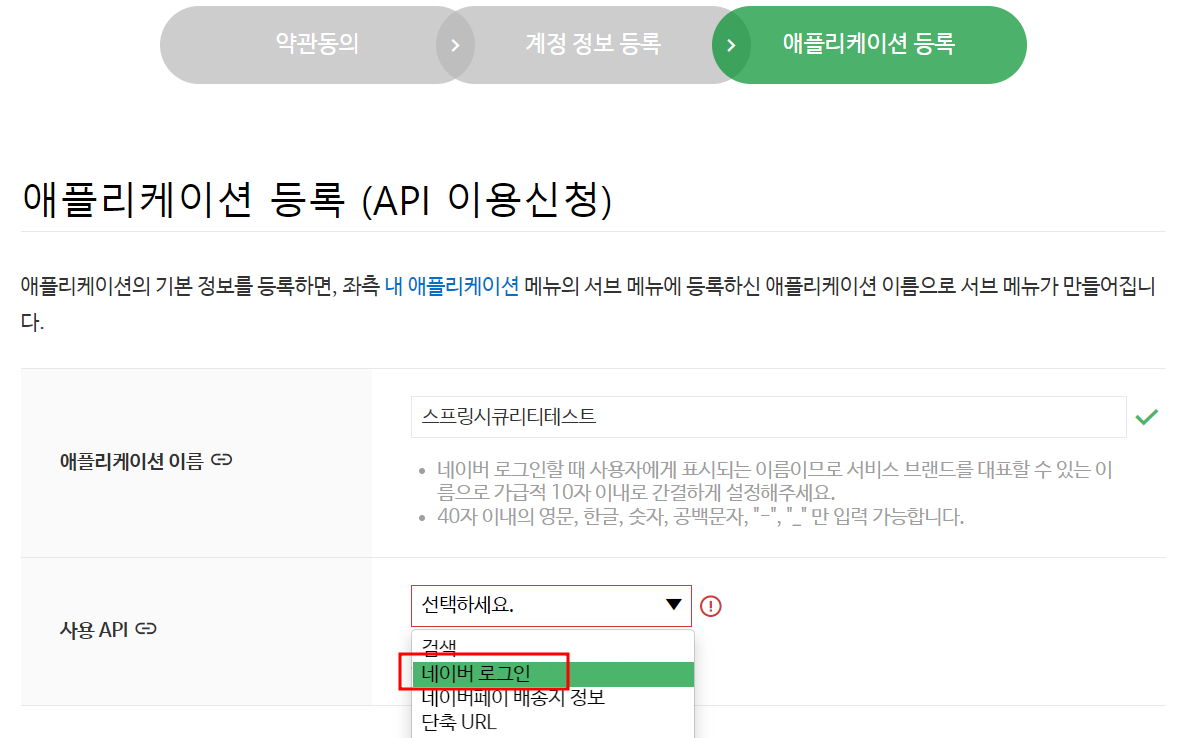Viewport: 1198px width, 738px height.
Task: Select the 계정 정보 등록 step tab
Action: tap(593, 44)
